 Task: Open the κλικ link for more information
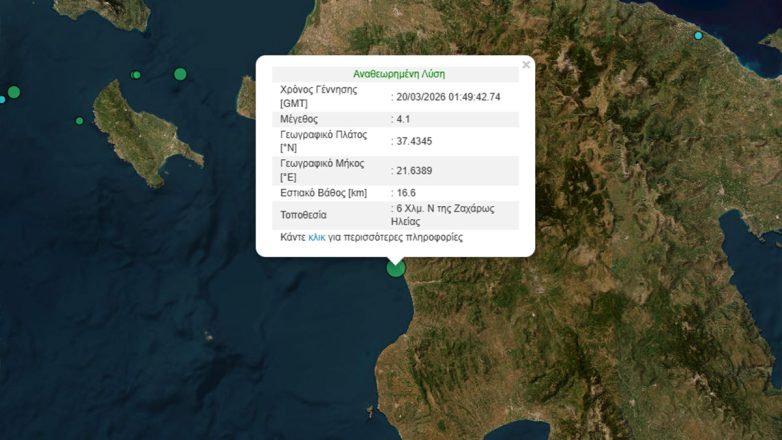tap(317, 238)
